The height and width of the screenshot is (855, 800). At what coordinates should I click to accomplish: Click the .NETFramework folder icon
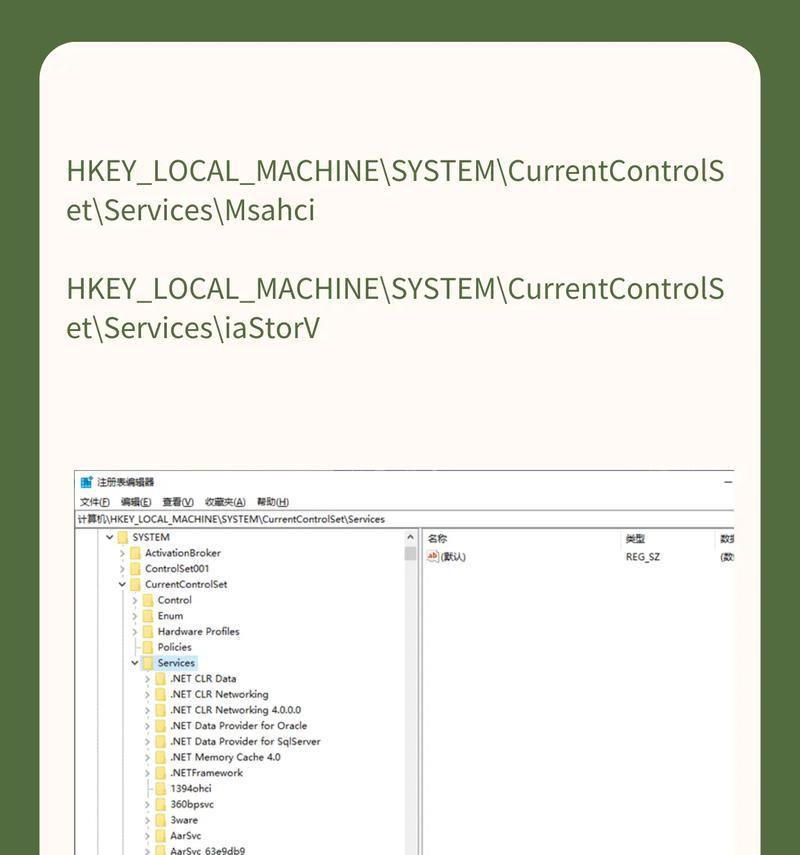pos(160,773)
